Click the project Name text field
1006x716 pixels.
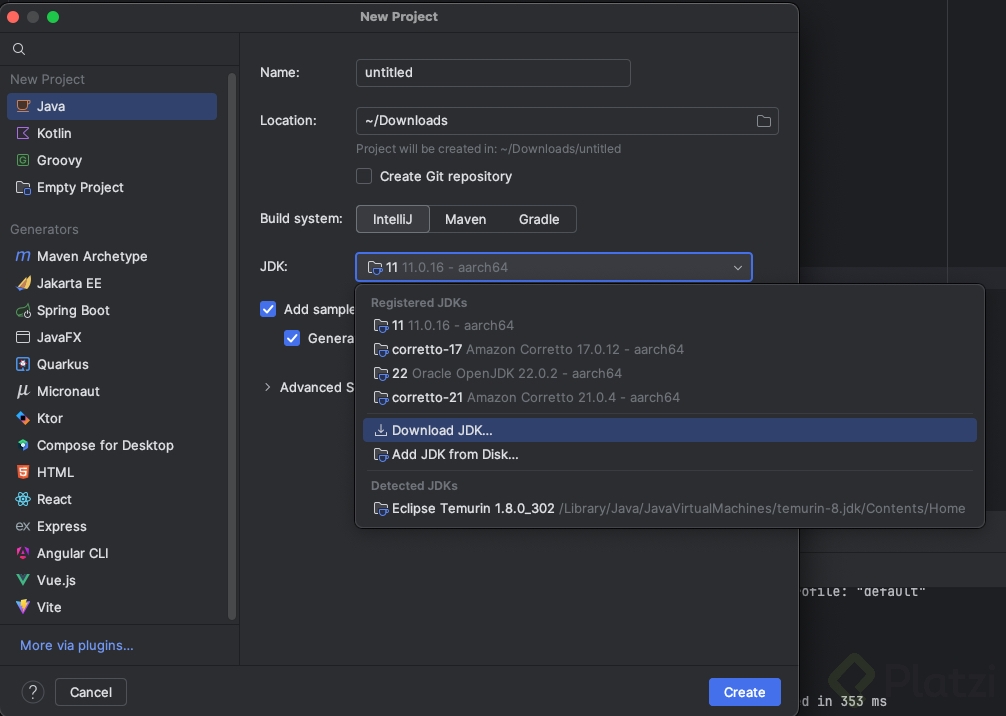[493, 73]
